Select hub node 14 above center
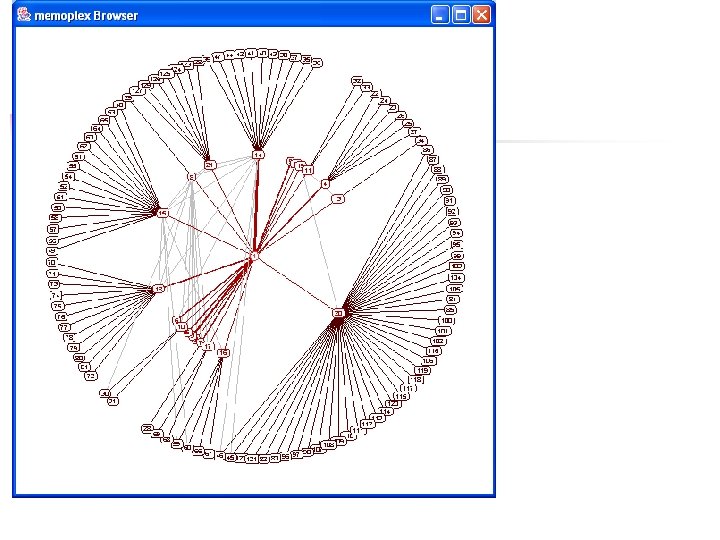Screen dimensions: 720x540 click(x=258, y=155)
